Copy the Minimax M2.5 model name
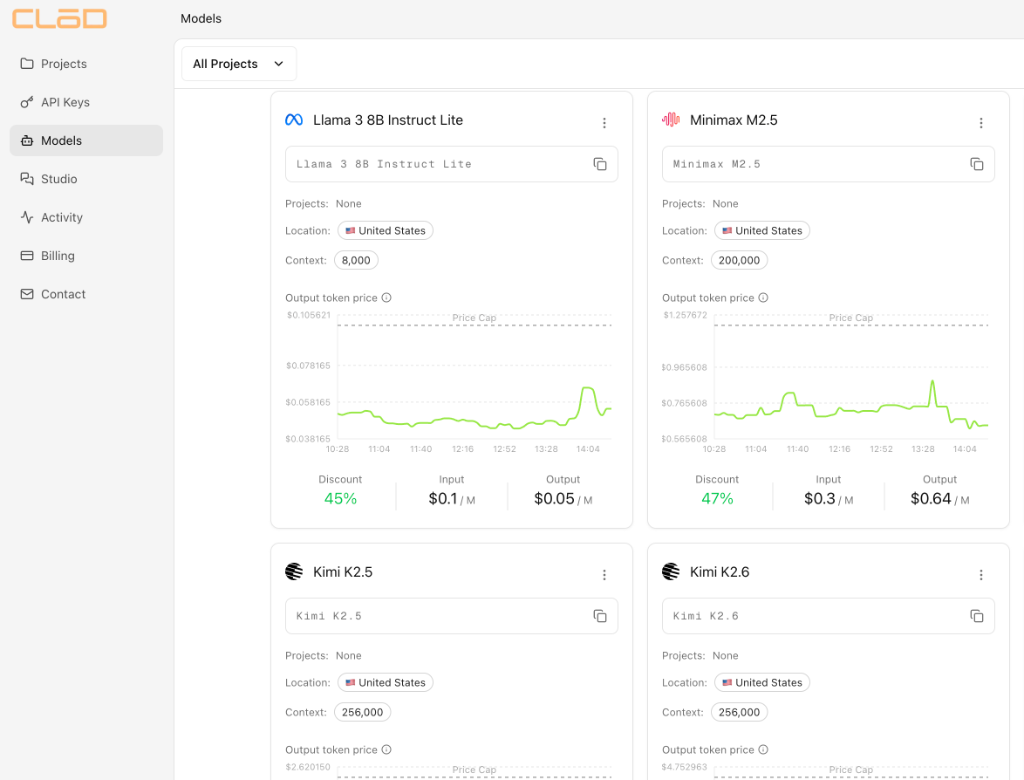 [x=976, y=164]
